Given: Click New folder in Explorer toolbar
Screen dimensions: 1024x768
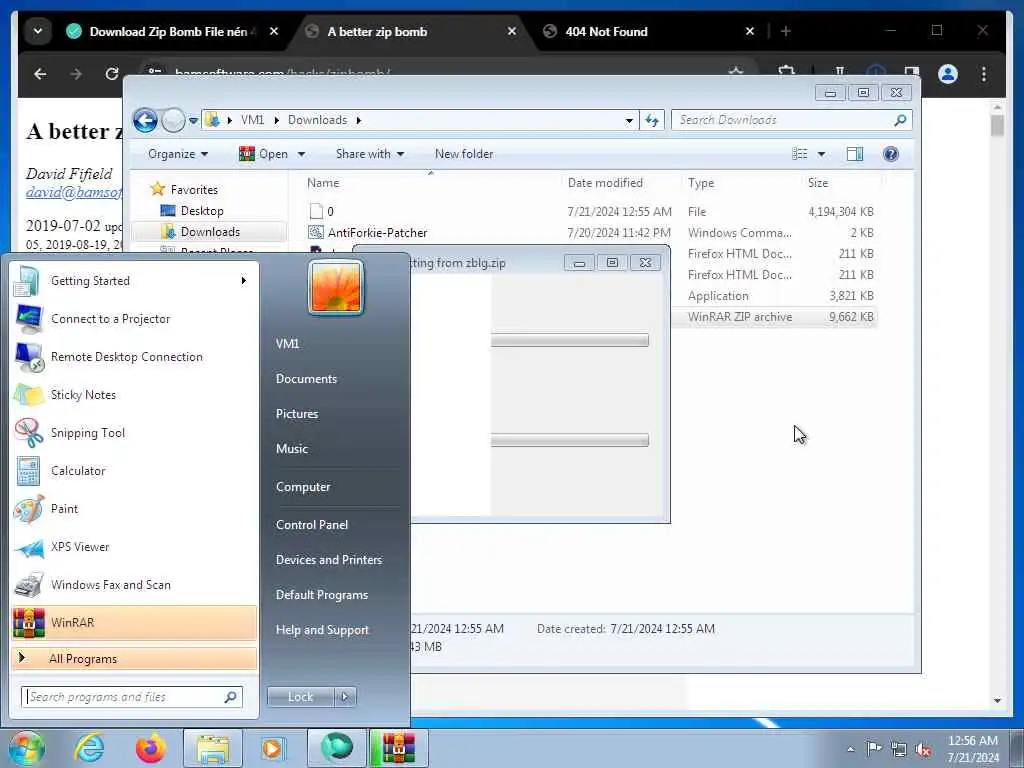Looking at the screenshot, I should (x=464, y=154).
